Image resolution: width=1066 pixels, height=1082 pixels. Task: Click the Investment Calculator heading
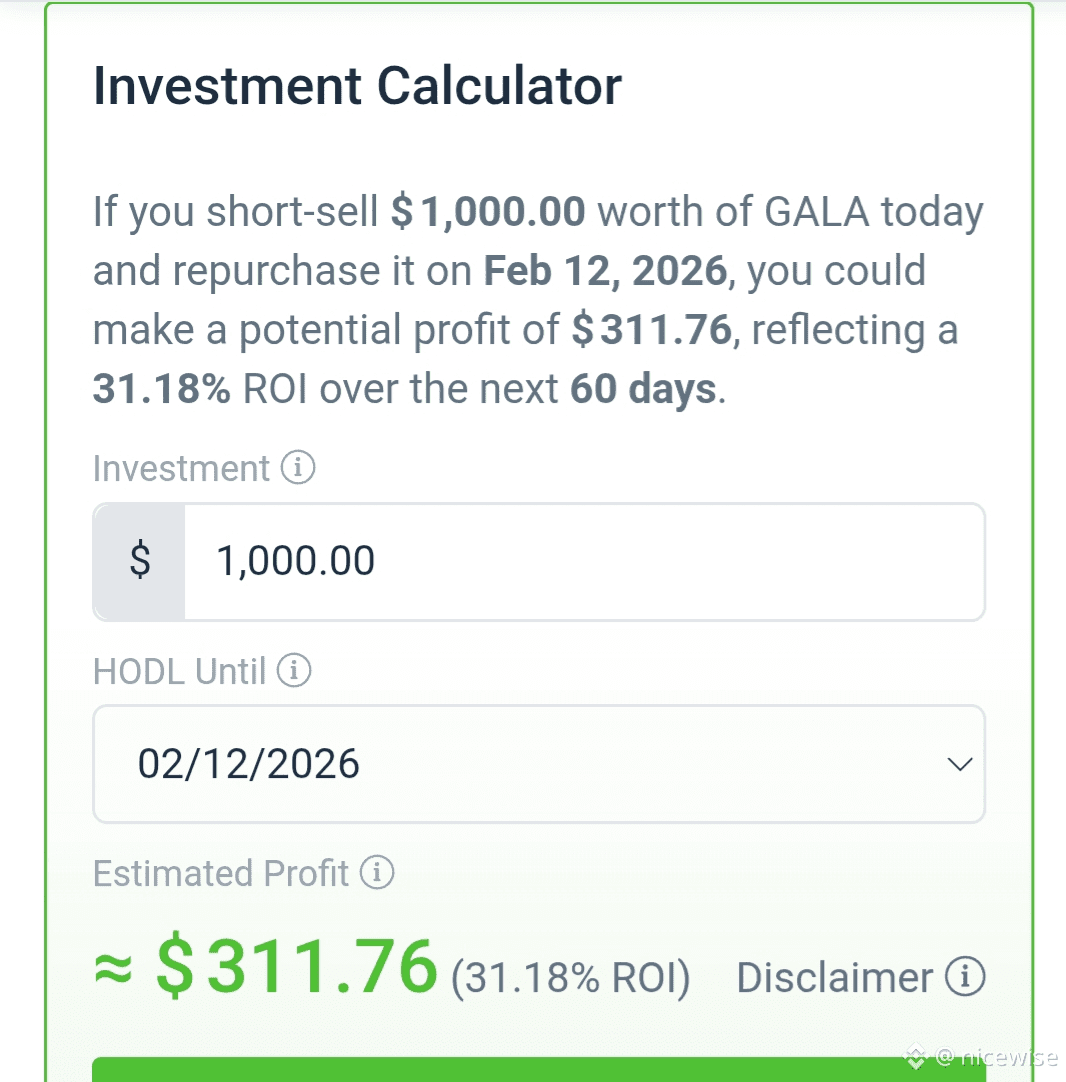pyautogui.click(x=357, y=85)
